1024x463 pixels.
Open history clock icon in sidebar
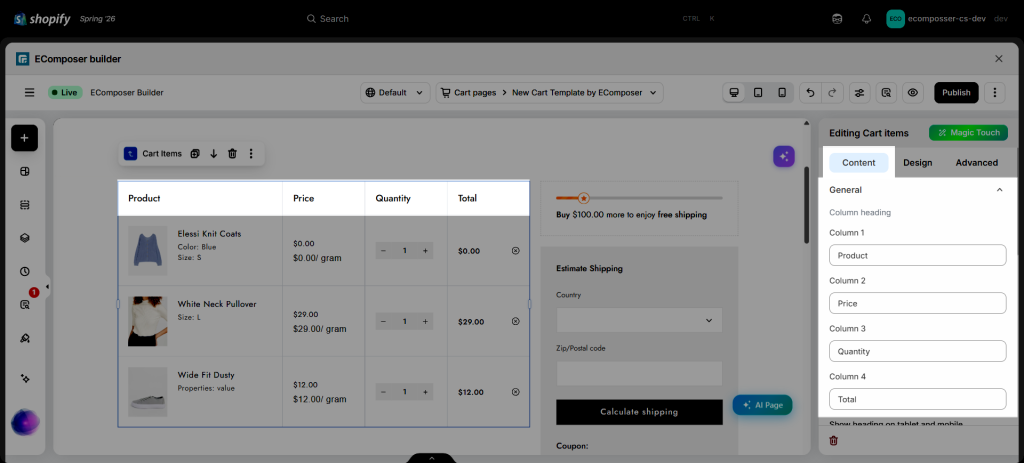tap(25, 272)
